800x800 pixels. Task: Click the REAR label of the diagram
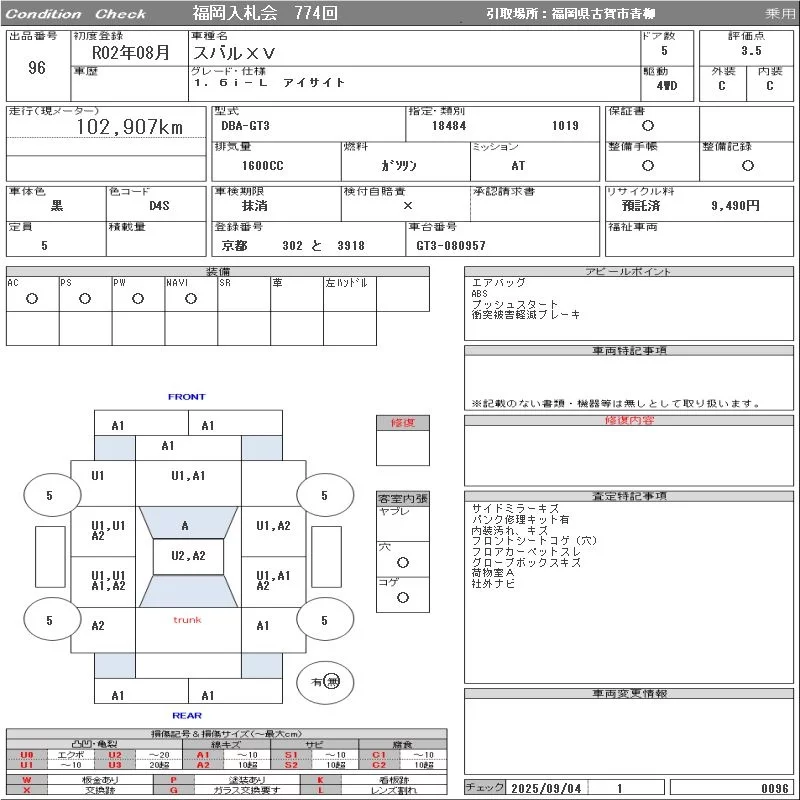(187, 716)
